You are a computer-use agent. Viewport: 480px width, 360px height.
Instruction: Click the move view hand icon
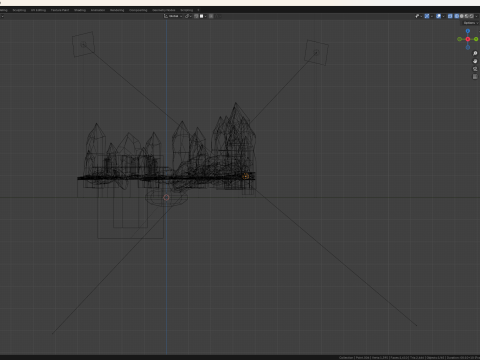click(475, 61)
